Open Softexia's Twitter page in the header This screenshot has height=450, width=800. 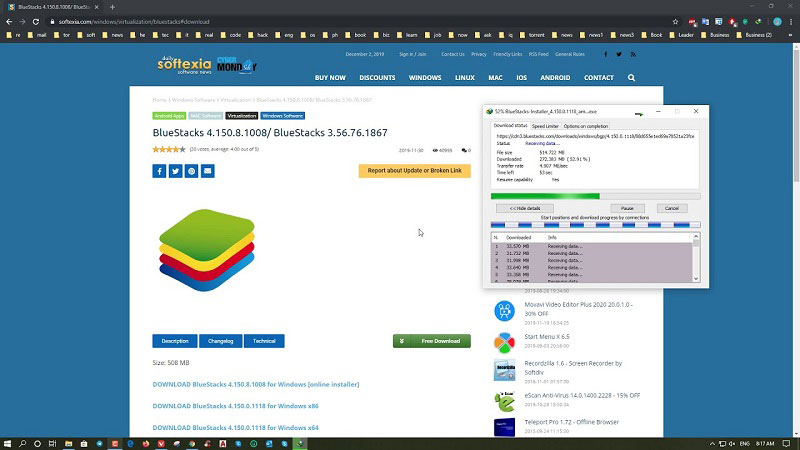point(619,54)
